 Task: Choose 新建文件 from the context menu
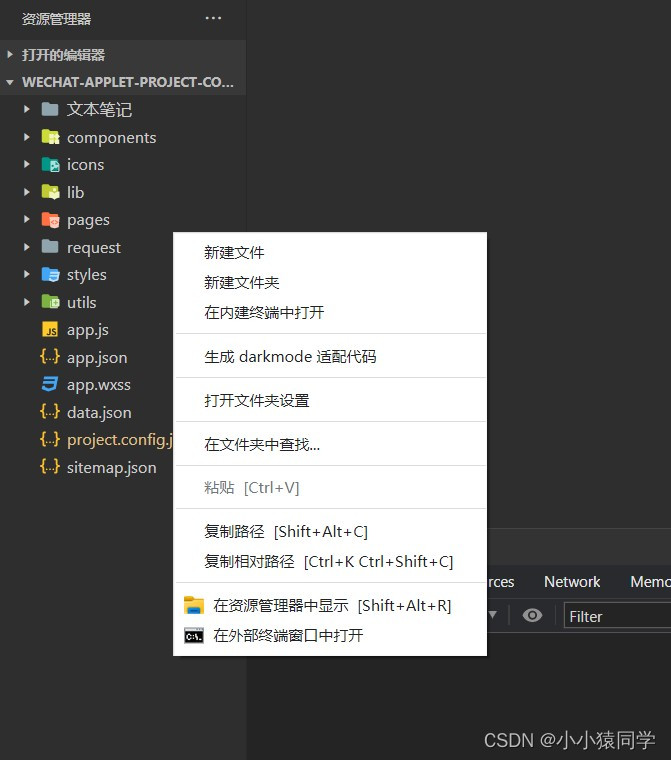234,253
